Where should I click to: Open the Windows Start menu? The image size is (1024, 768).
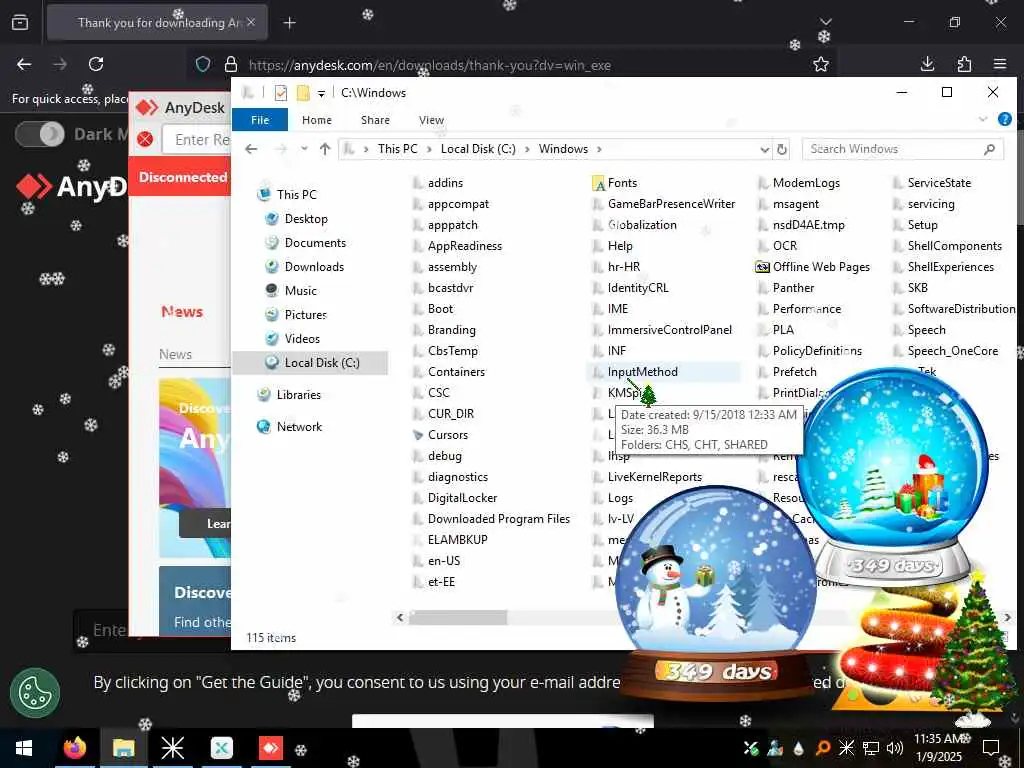click(24, 748)
